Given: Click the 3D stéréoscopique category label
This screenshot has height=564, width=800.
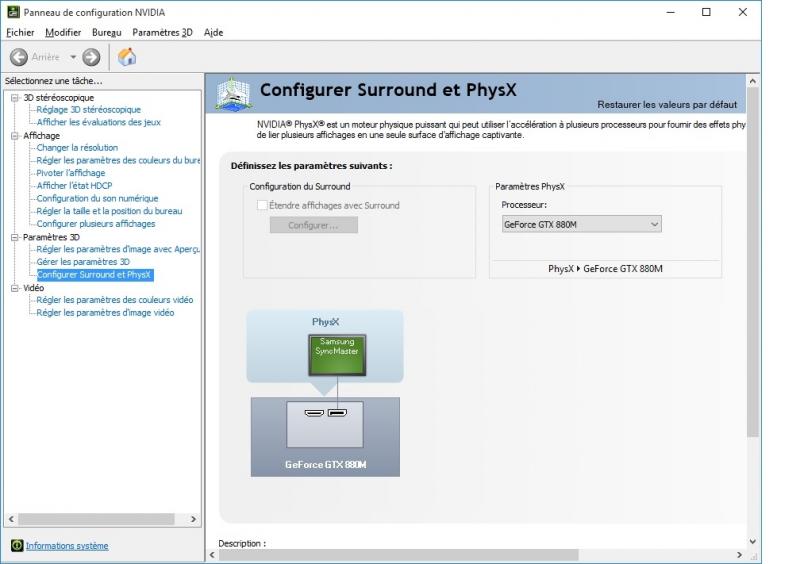Looking at the screenshot, I should pos(59,97).
